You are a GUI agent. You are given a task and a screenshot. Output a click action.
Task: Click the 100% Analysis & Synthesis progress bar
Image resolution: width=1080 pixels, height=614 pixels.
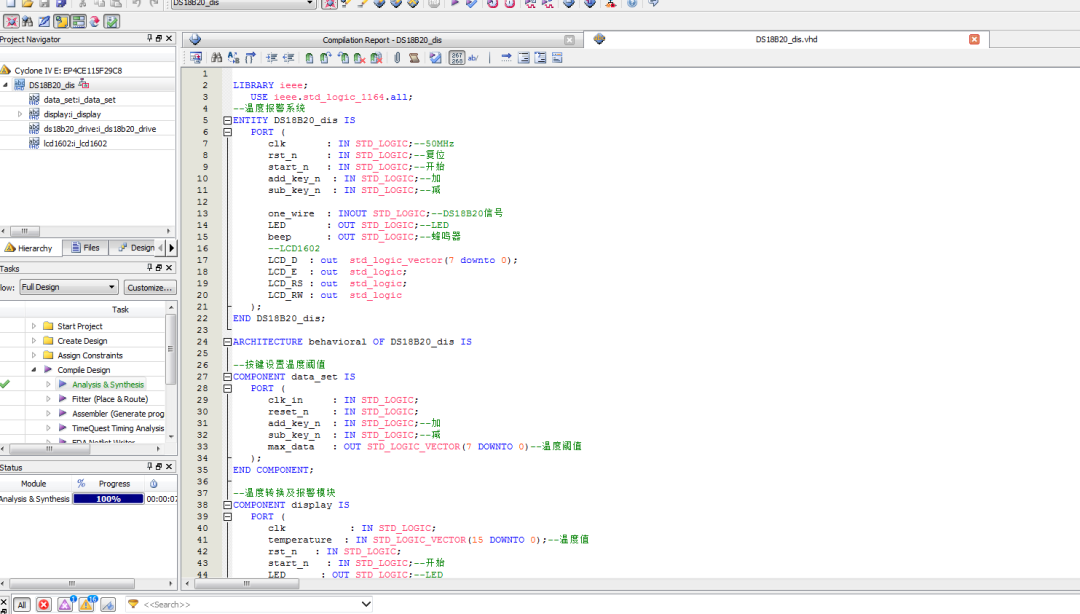point(108,499)
